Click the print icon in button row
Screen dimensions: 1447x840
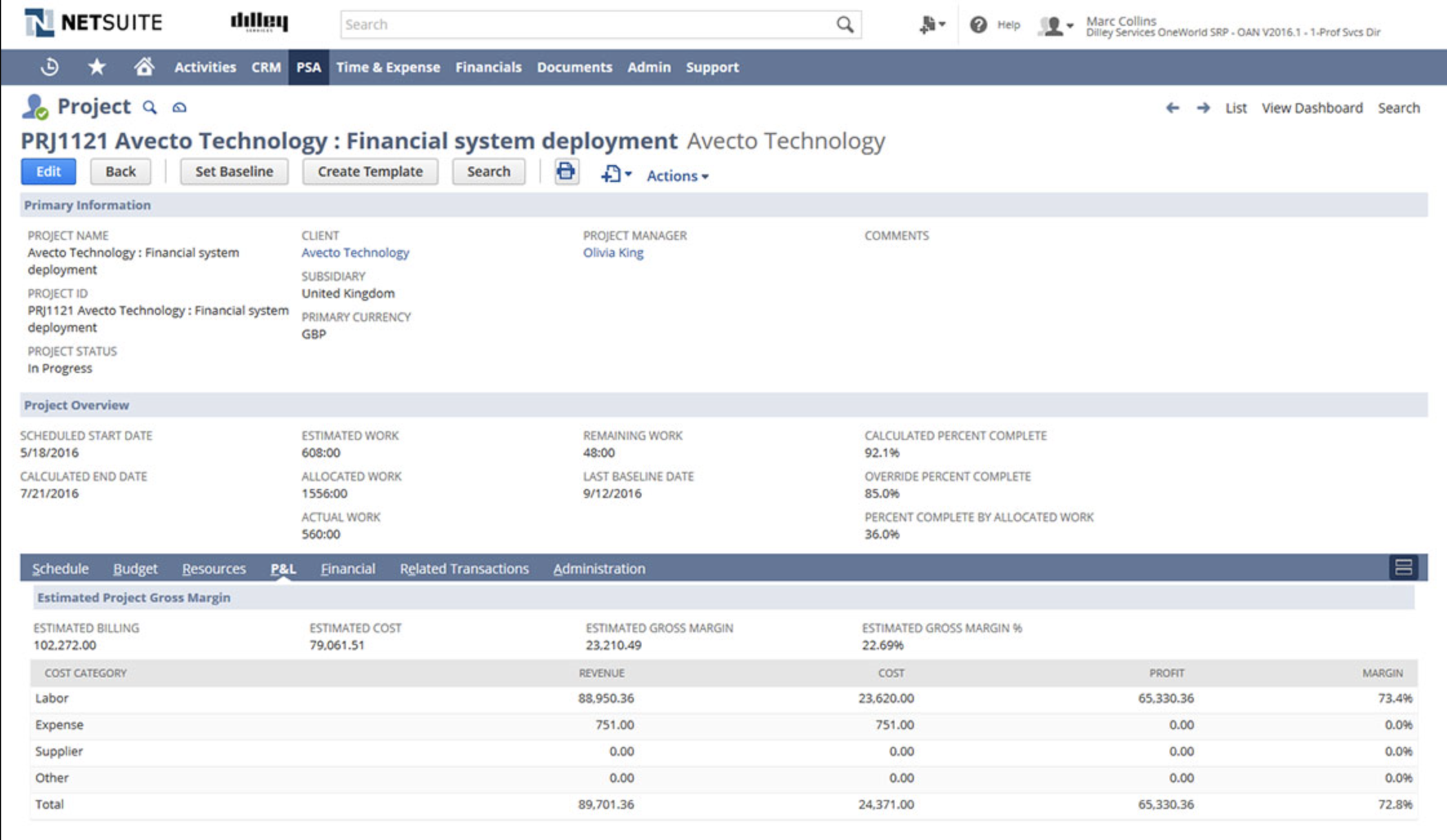click(566, 172)
